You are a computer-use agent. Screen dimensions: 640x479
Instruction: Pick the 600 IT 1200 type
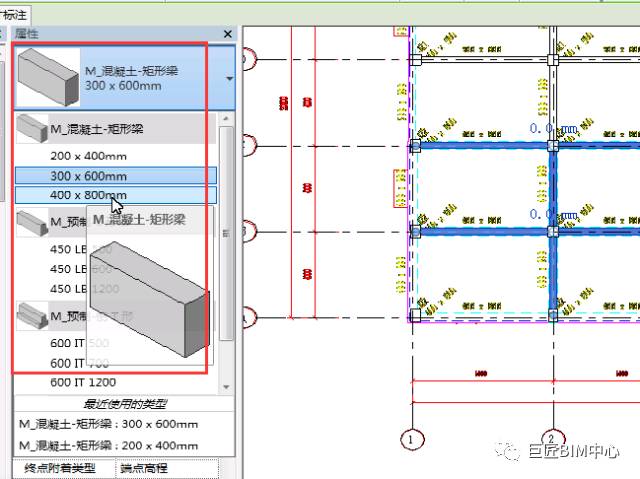[x=83, y=382]
